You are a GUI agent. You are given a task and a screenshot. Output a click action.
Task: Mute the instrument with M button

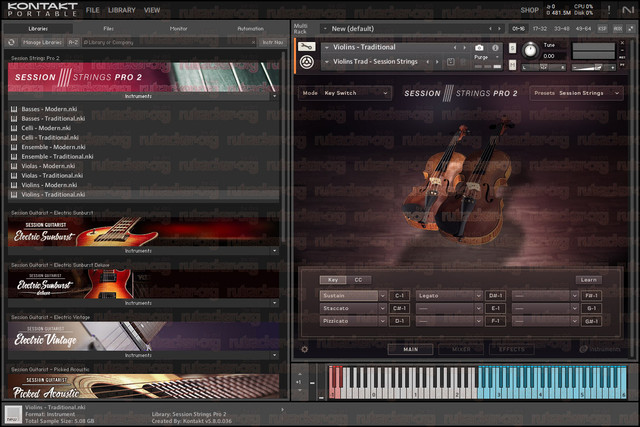(512, 64)
